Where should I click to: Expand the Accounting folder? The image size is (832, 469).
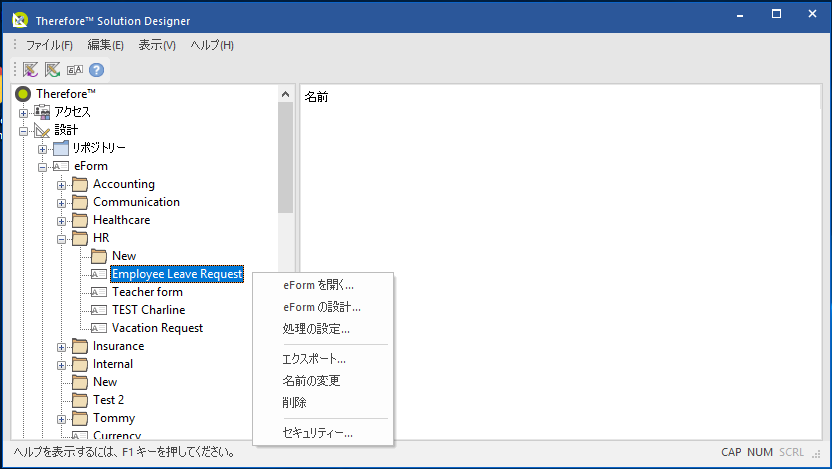coord(62,185)
